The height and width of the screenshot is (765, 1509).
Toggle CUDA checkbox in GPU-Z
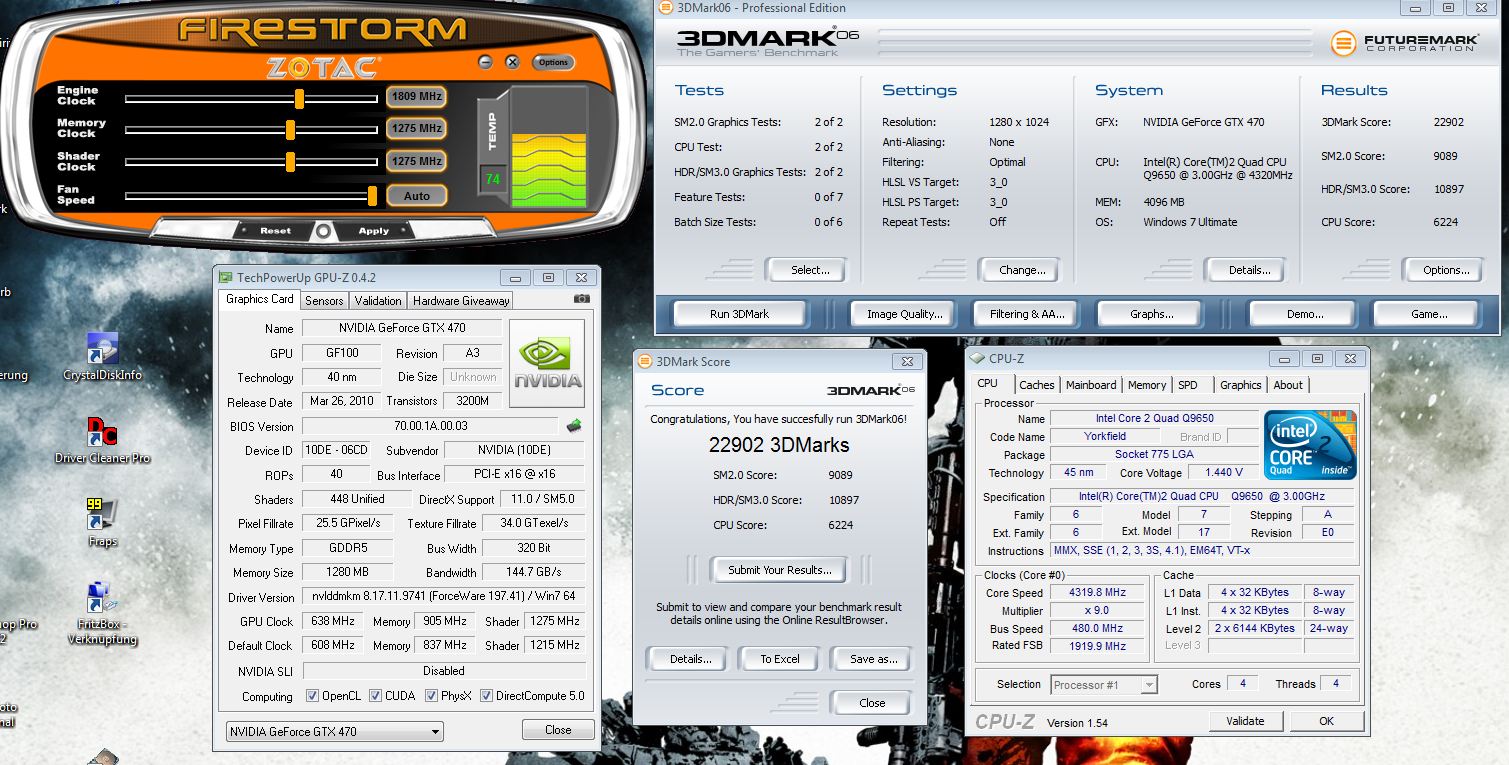tap(376, 696)
